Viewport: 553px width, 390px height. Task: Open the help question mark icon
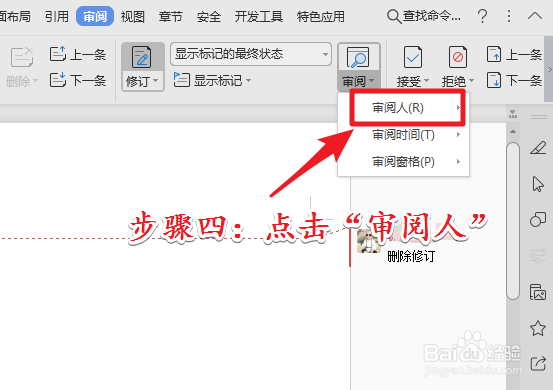482,16
